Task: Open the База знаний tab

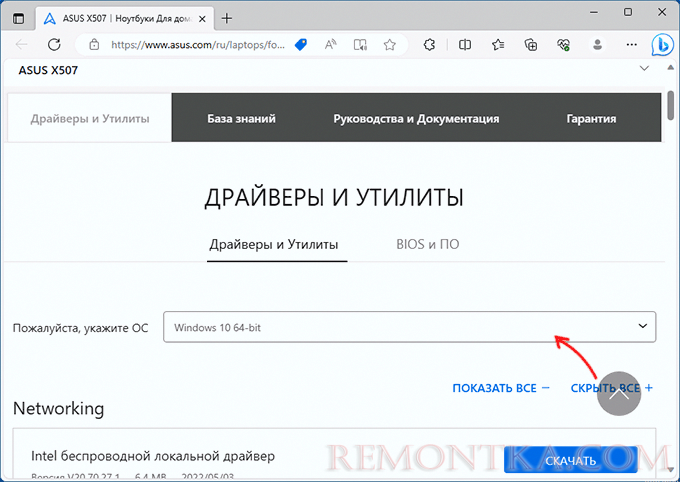Action: click(x=241, y=118)
